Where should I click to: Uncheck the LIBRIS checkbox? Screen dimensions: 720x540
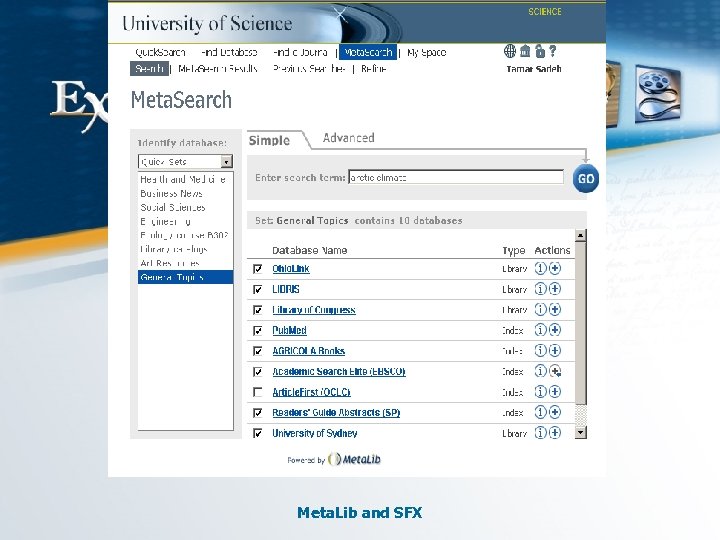(x=258, y=289)
